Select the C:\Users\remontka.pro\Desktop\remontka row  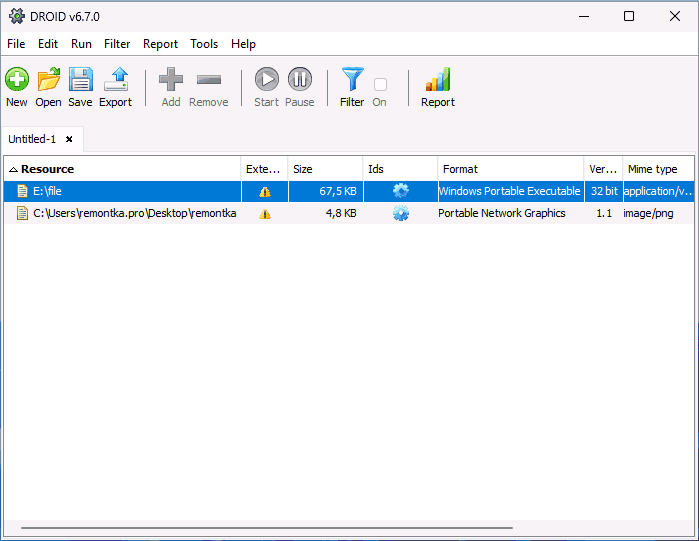[349, 213]
